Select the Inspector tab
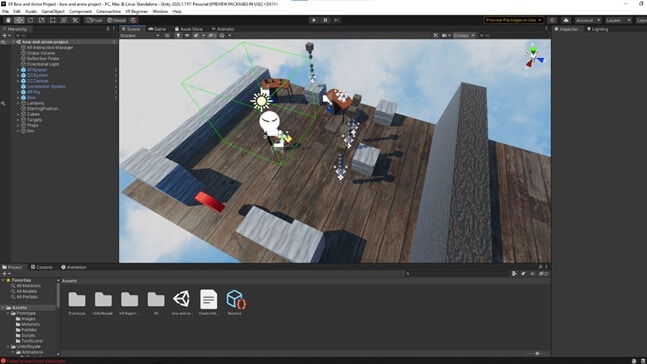Viewport: 647px width, 364px height. (566, 29)
